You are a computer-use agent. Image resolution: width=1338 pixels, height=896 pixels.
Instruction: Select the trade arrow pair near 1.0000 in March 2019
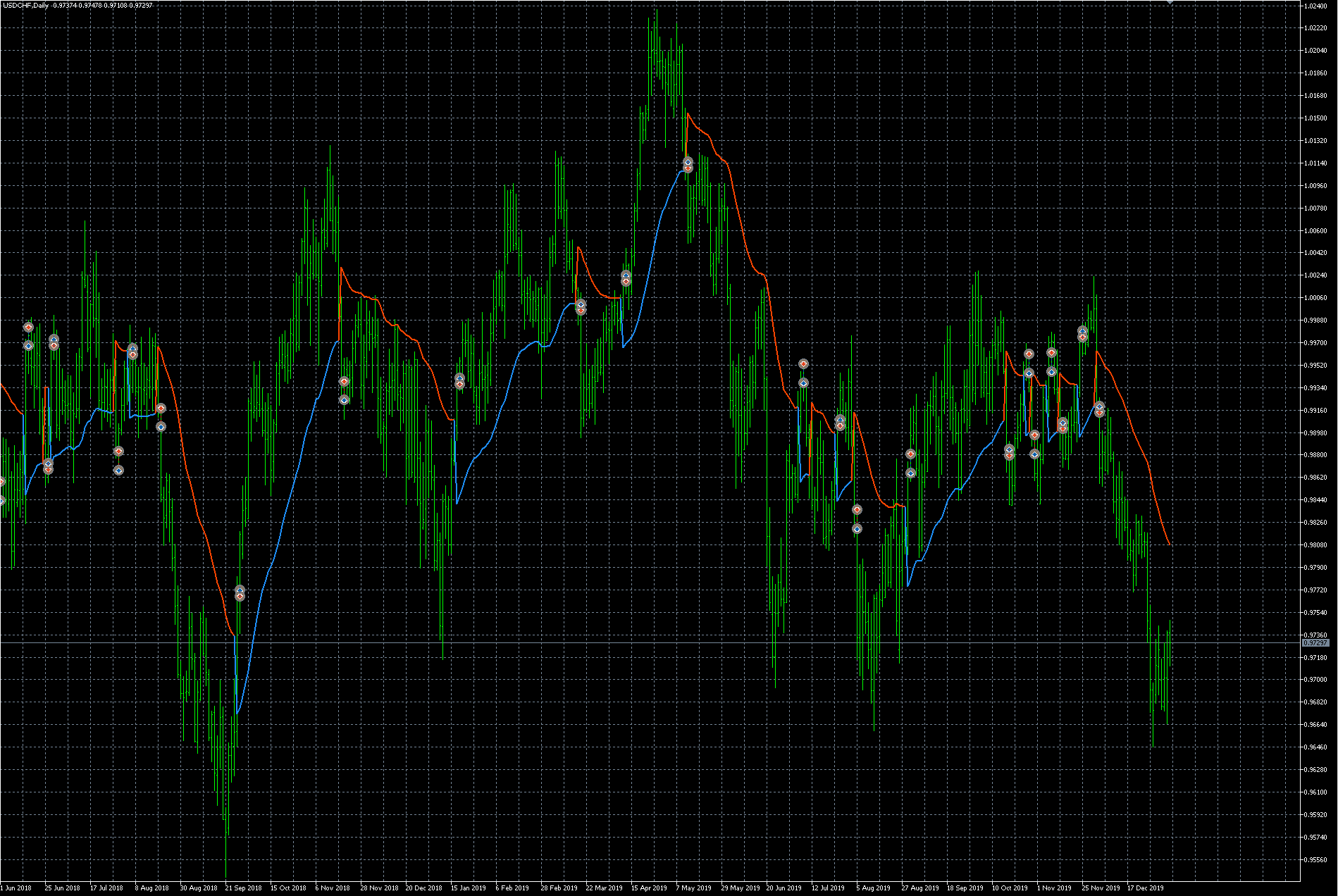pyautogui.click(x=581, y=307)
